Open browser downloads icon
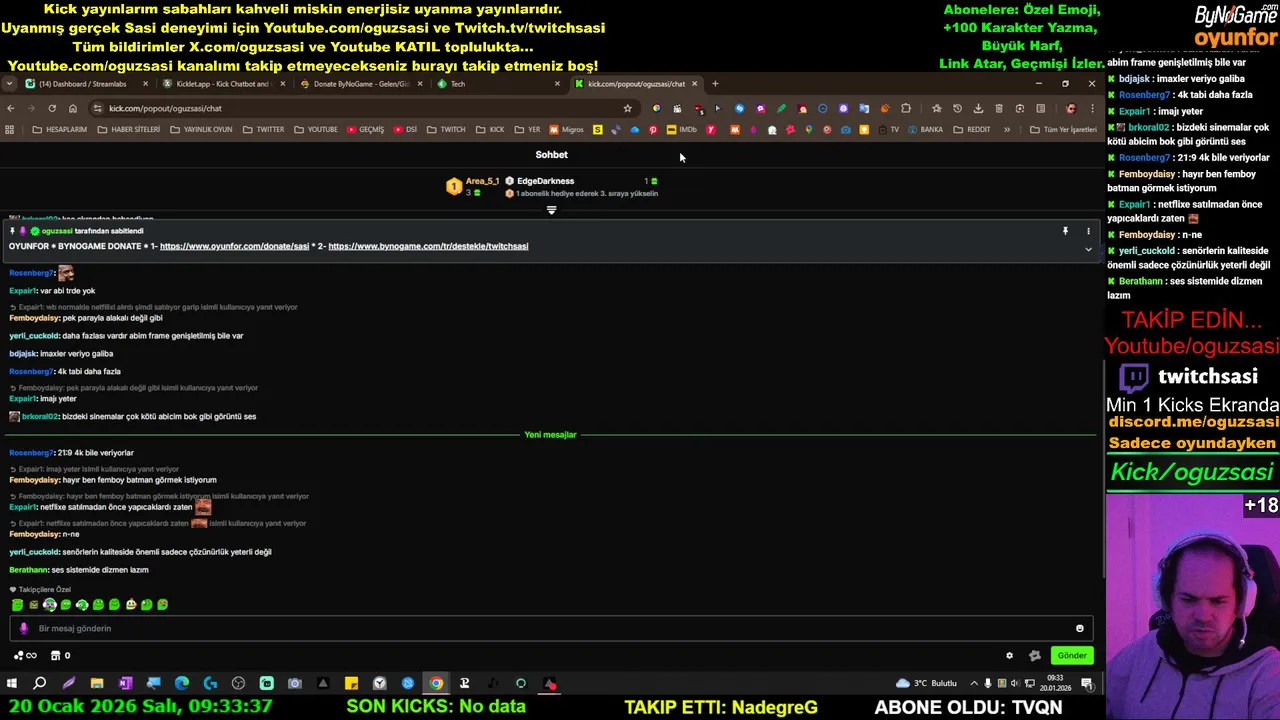The height and width of the screenshot is (720, 1280). 978,108
